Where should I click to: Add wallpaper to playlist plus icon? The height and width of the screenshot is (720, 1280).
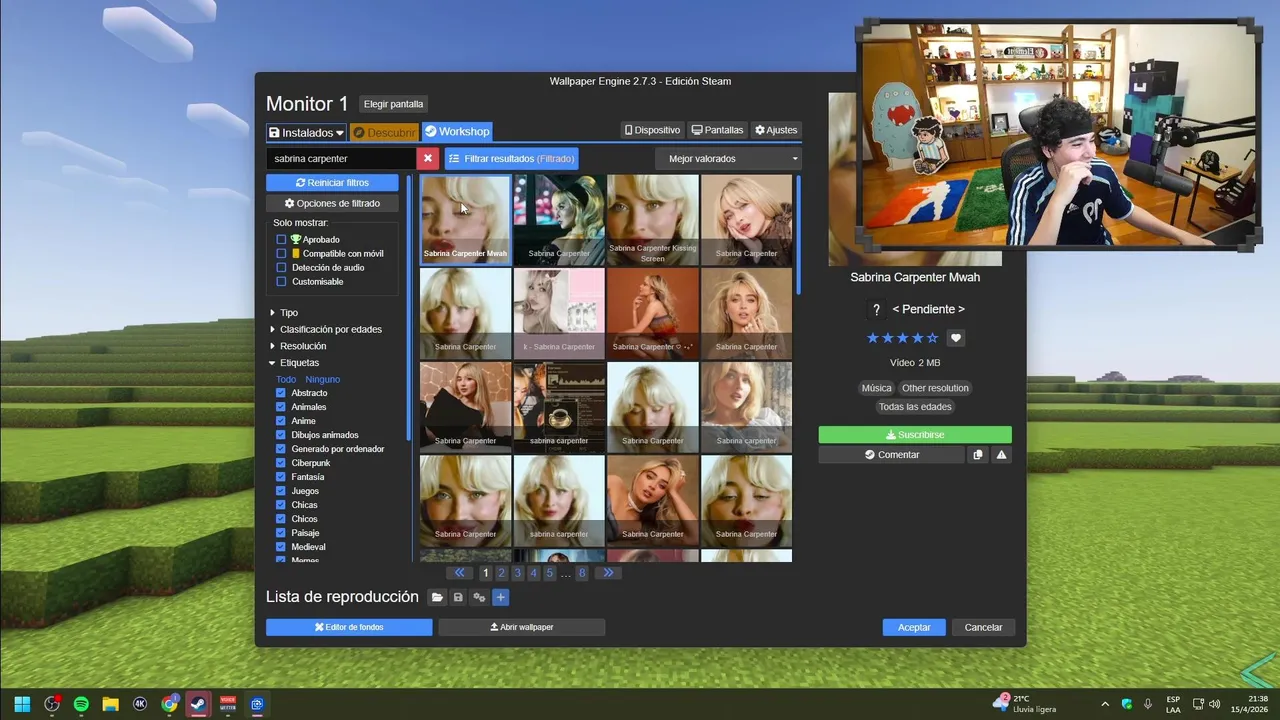[x=501, y=598]
